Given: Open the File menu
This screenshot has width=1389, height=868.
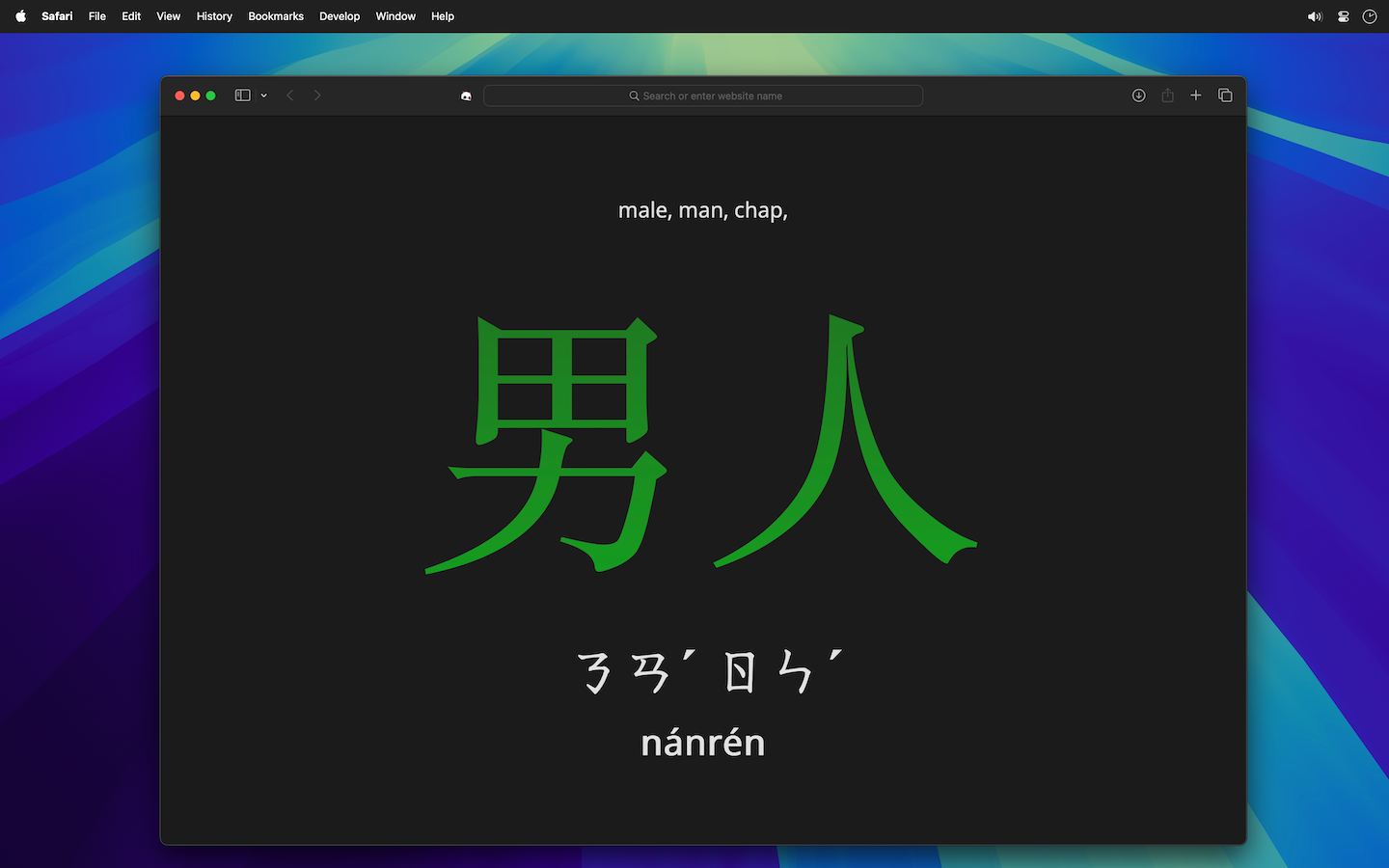Looking at the screenshot, I should coord(97,16).
